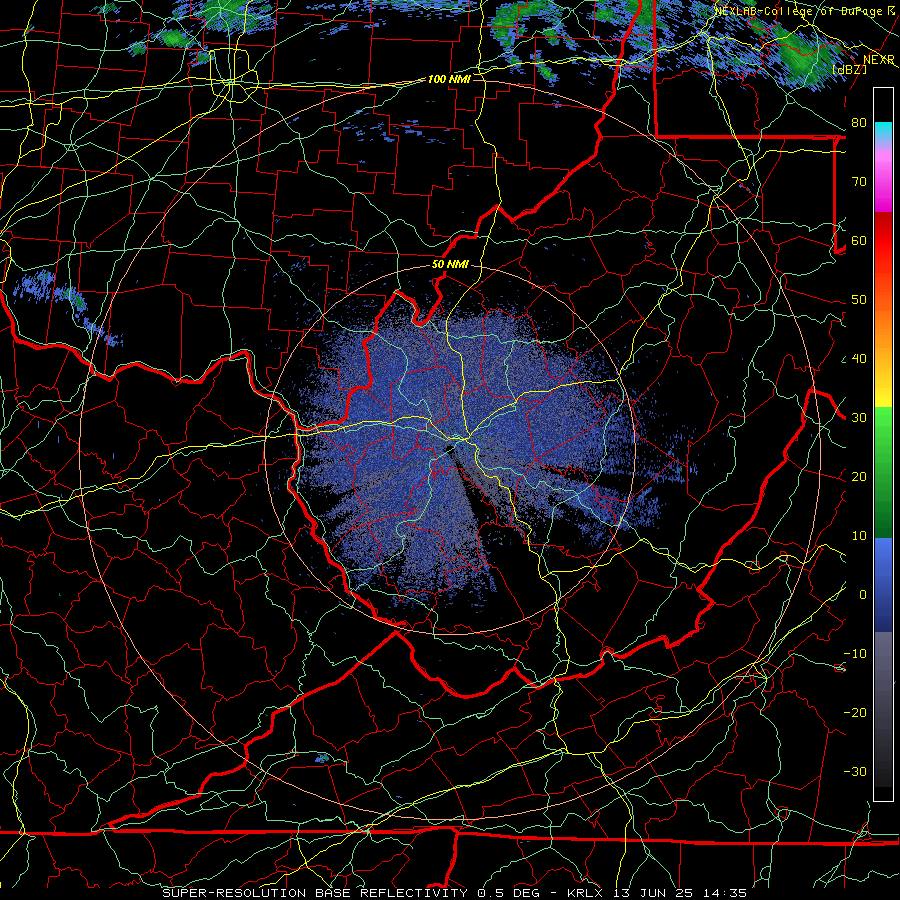Click "SUPER-RESOLUTION BASE REFLECTIVITY" in the caption
The height and width of the screenshot is (900, 900).
click(315, 893)
